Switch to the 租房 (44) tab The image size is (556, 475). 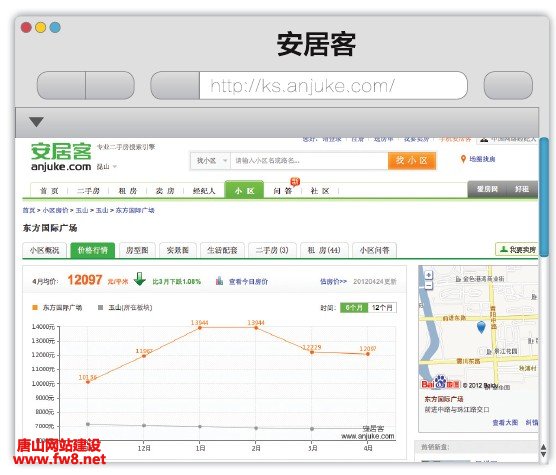[x=324, y=250]
